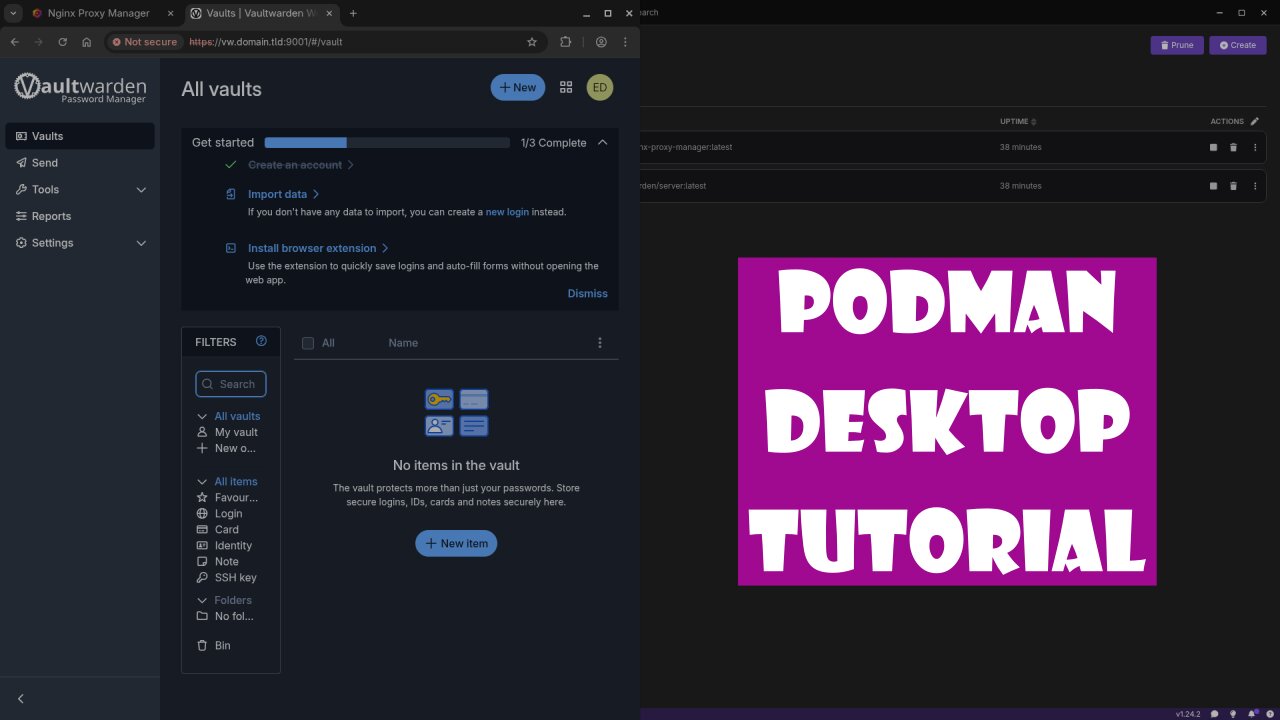Image resolution: width=1280 pixels, height=720 pixels.
Task: Expand the Tools menu chevron
Action: (x=141, y=190)
